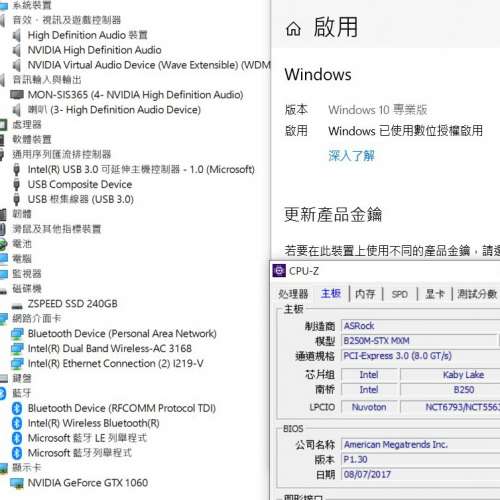Image resolution: width=500 pixels, height=500 pixels.
Task: Open the 主板 tab in CPU-Z
Action: point(331,294)
